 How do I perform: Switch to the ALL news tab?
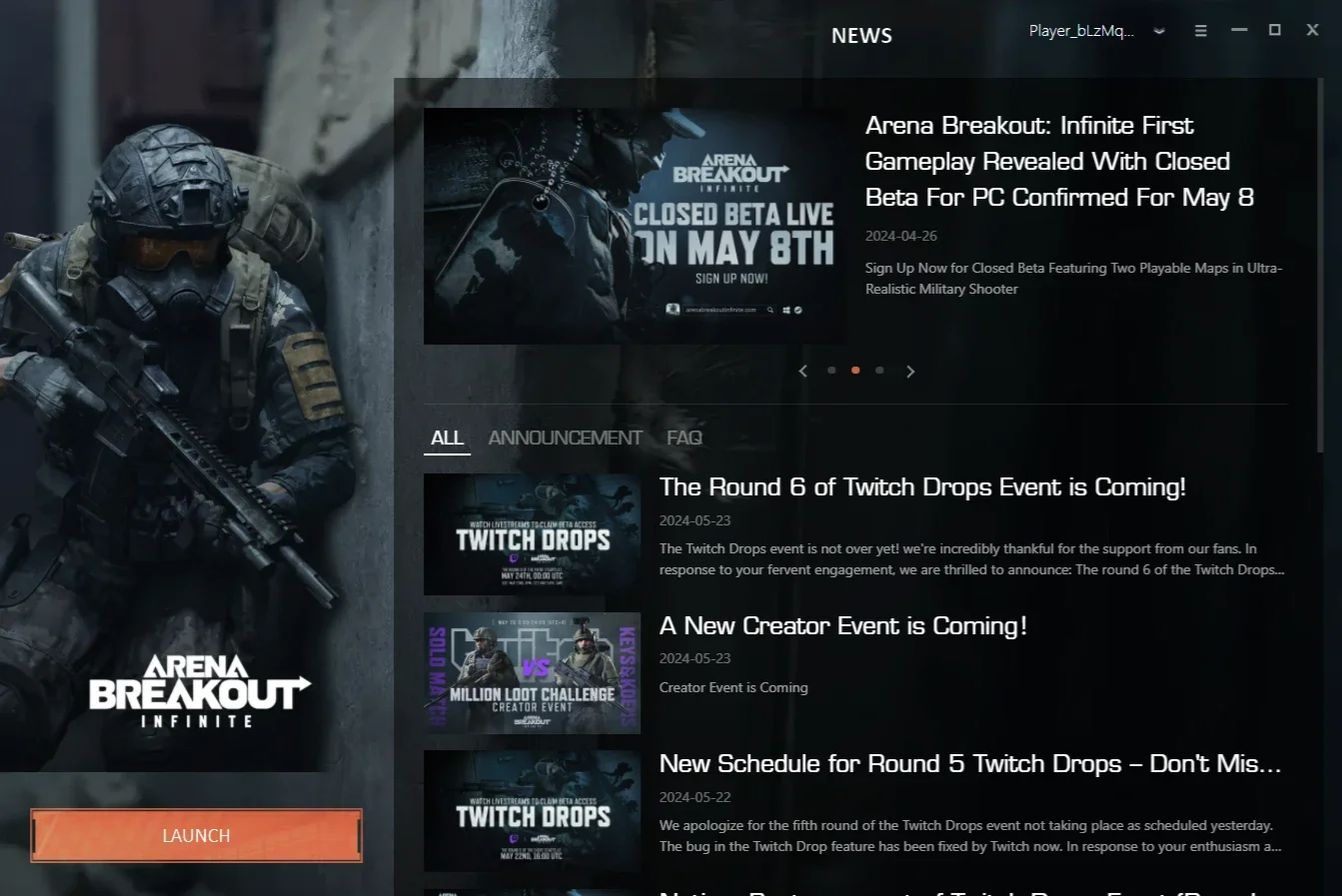coord(447,439)
